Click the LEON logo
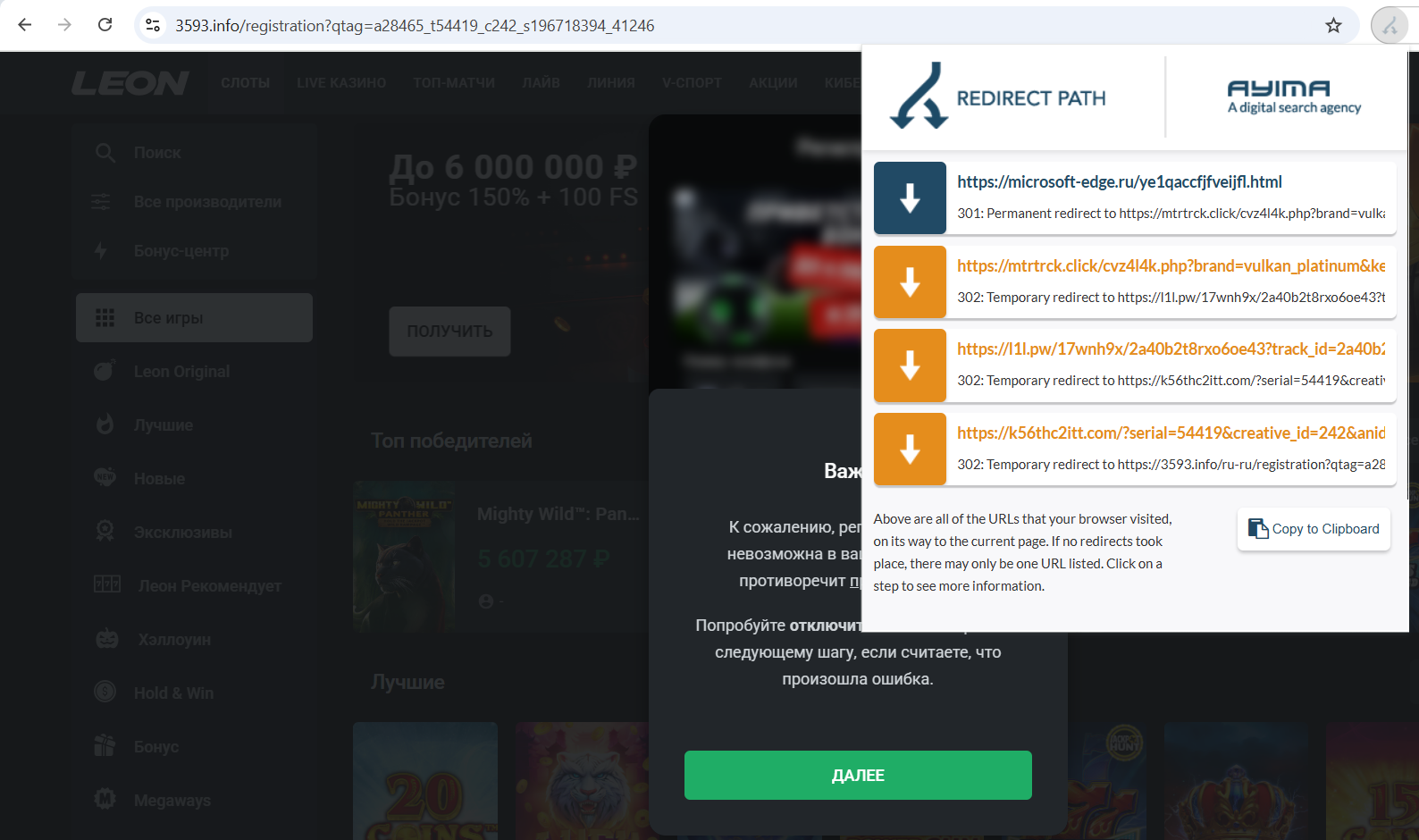 [x=130, y=83]
